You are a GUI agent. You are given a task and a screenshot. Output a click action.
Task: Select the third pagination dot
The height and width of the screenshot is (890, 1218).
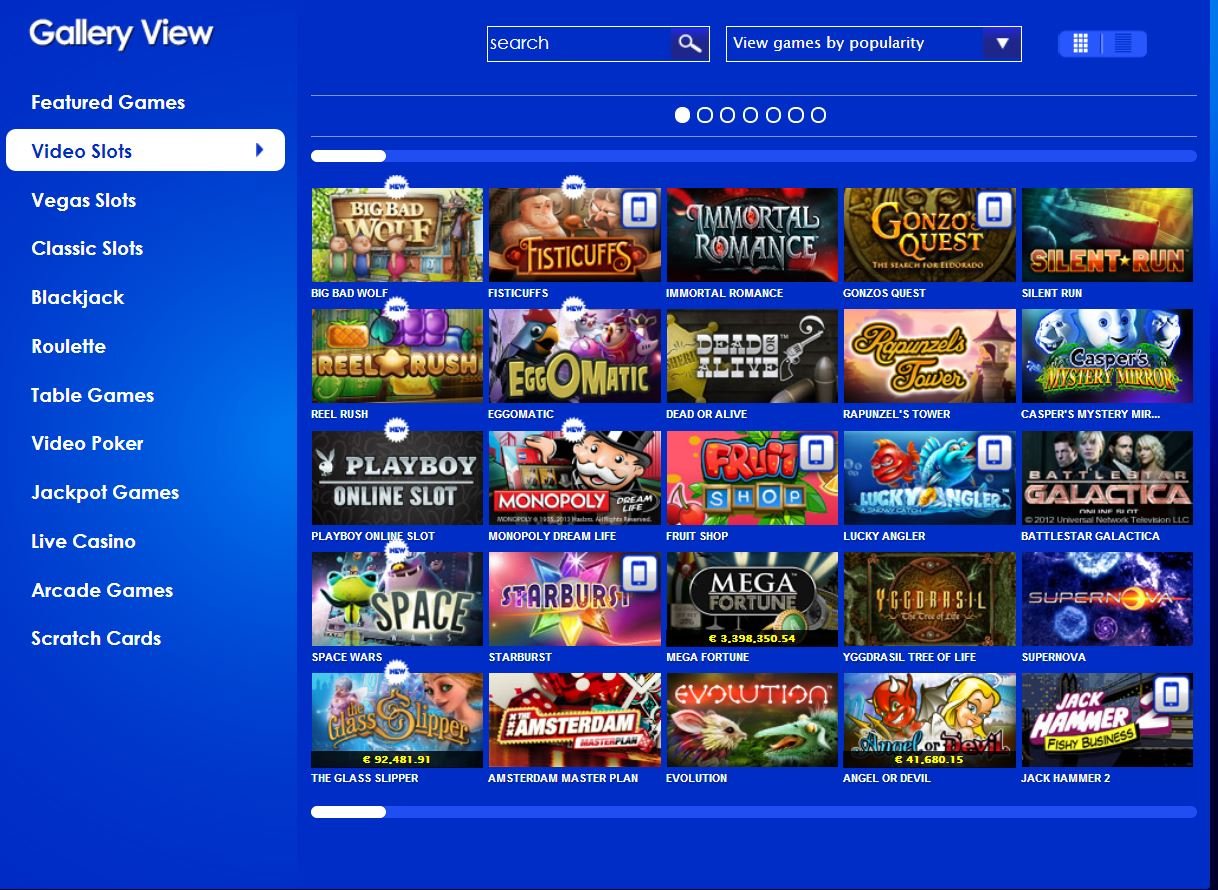pos(727,115)
